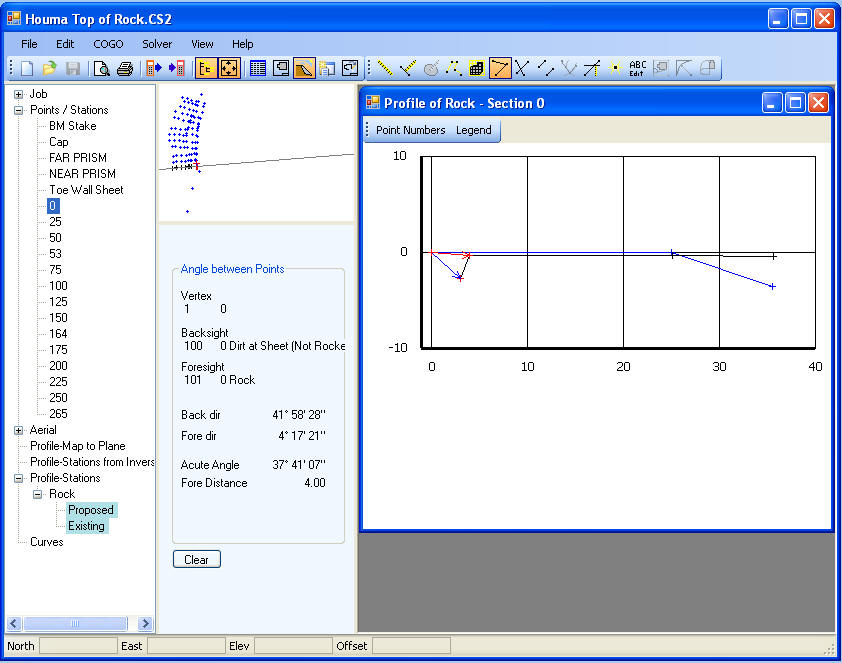Image resolution: width=842 pixels, height=663 pixels.
Task: Click the Clear button
Action: pos(197,559)
